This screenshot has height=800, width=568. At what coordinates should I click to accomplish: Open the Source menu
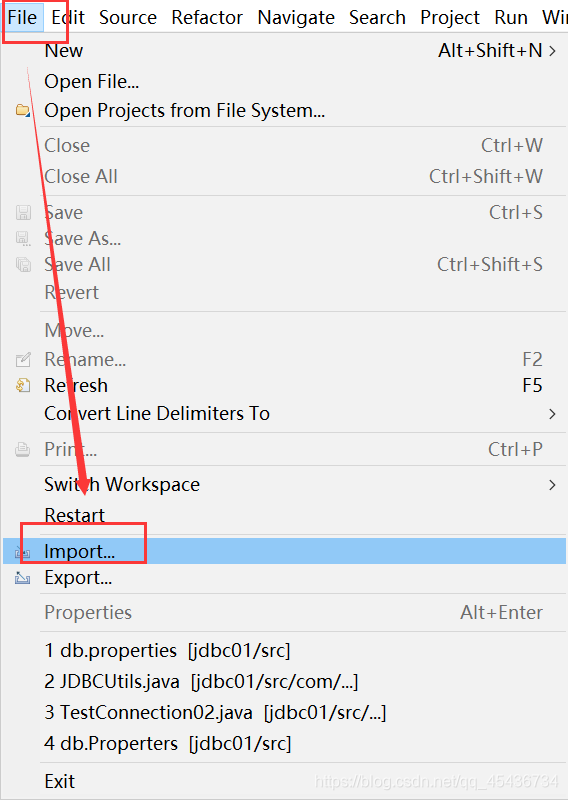coord(128,17)
